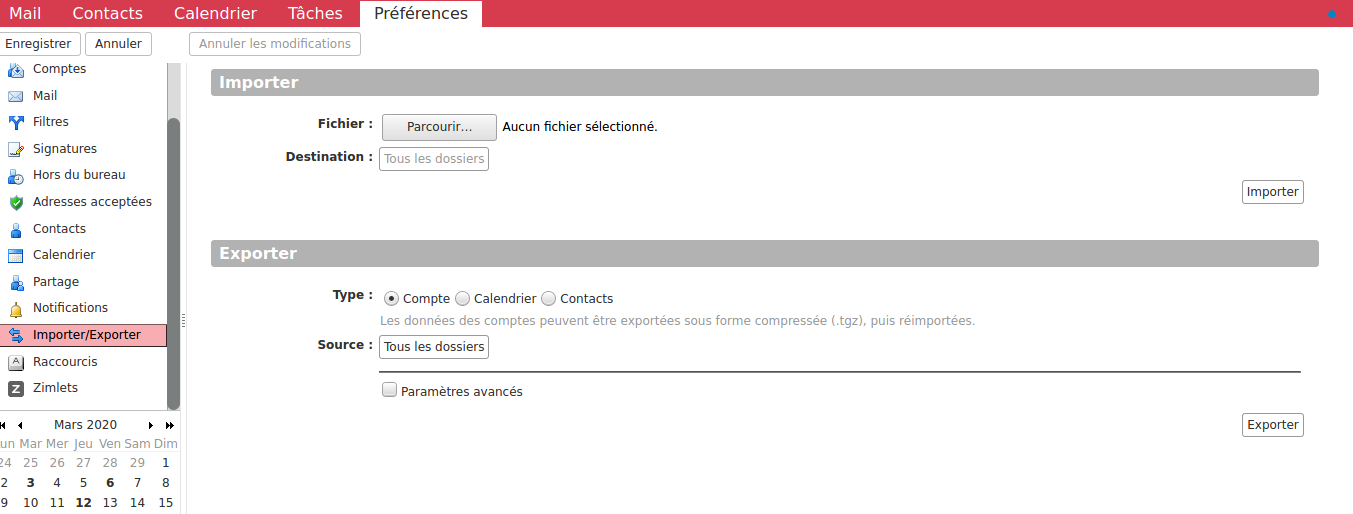This screenshot has height=514, width=1353.
Task: Open the Destination Tous les dossiers selector
Action: click(433, 159)
